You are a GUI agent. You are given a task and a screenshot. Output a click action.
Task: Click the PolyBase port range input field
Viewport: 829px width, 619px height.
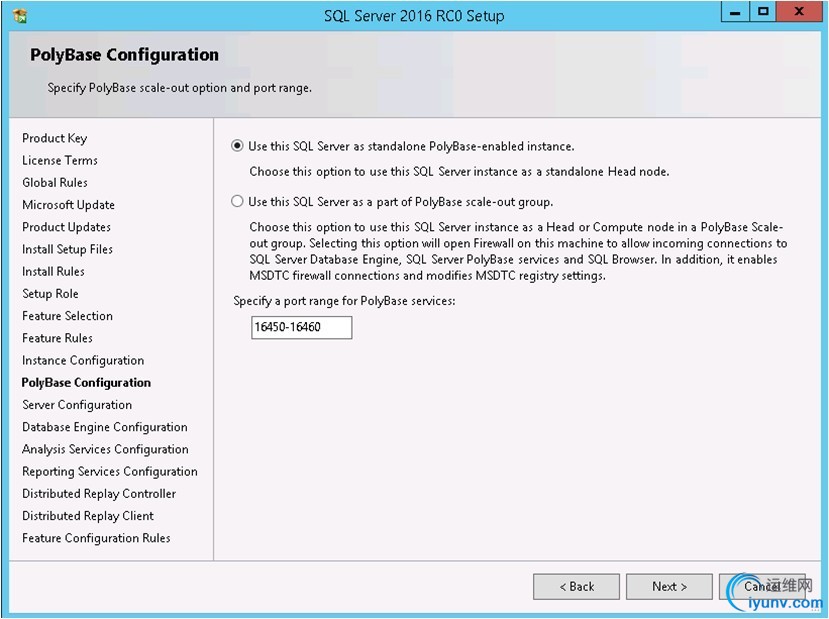click(x=301, y=327)
